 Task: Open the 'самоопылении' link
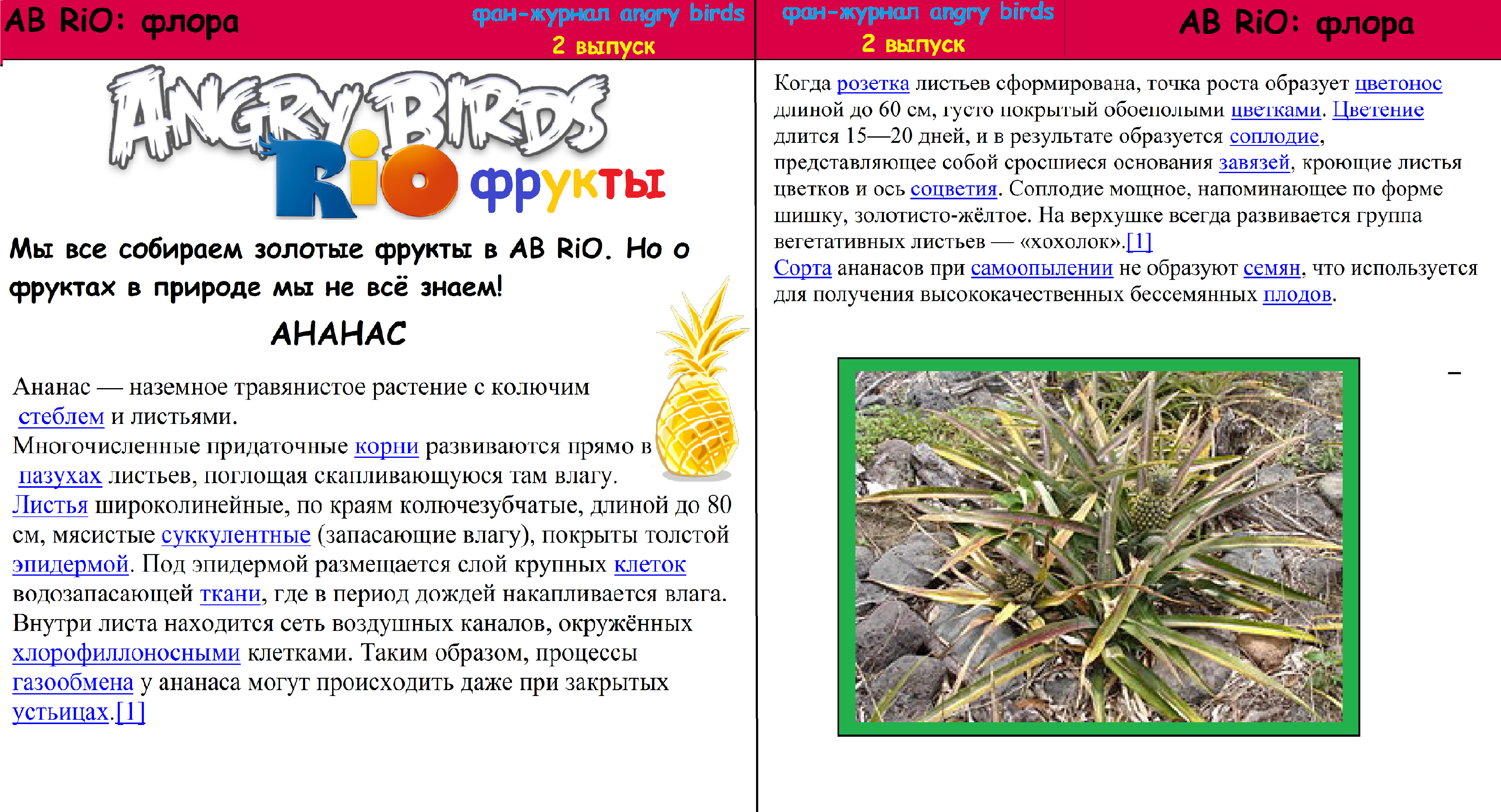tap(1041, 268)
